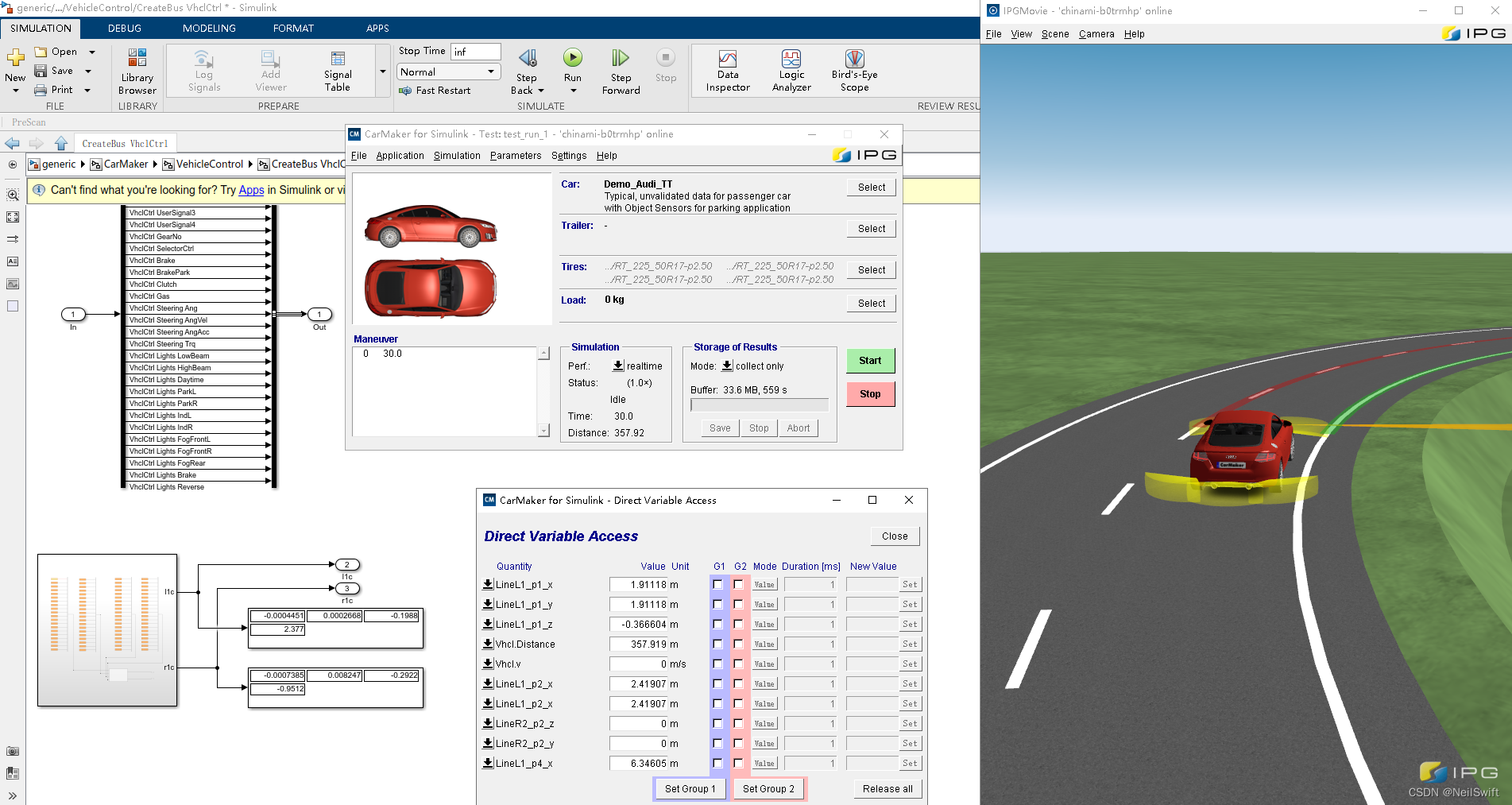Click the Fit to View icon in palette
1512x805 pixels.
tap(13, 217)
